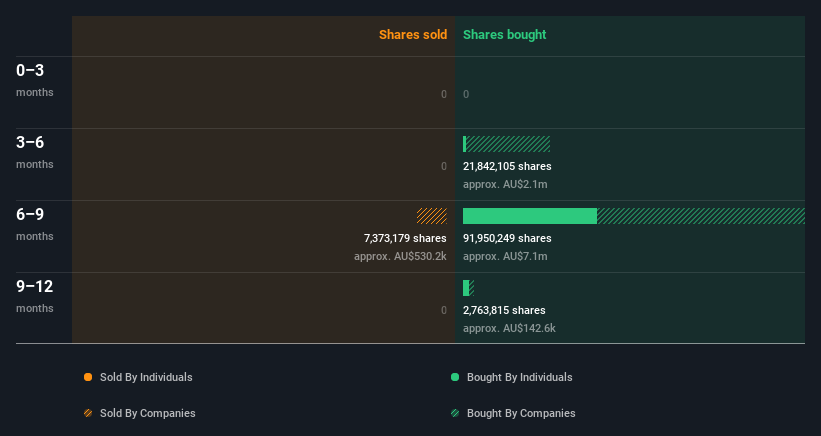The height and width of the screenshot is (436, 821).
Task: Select the Sold By Companies legend label
Action: (148, 413)
